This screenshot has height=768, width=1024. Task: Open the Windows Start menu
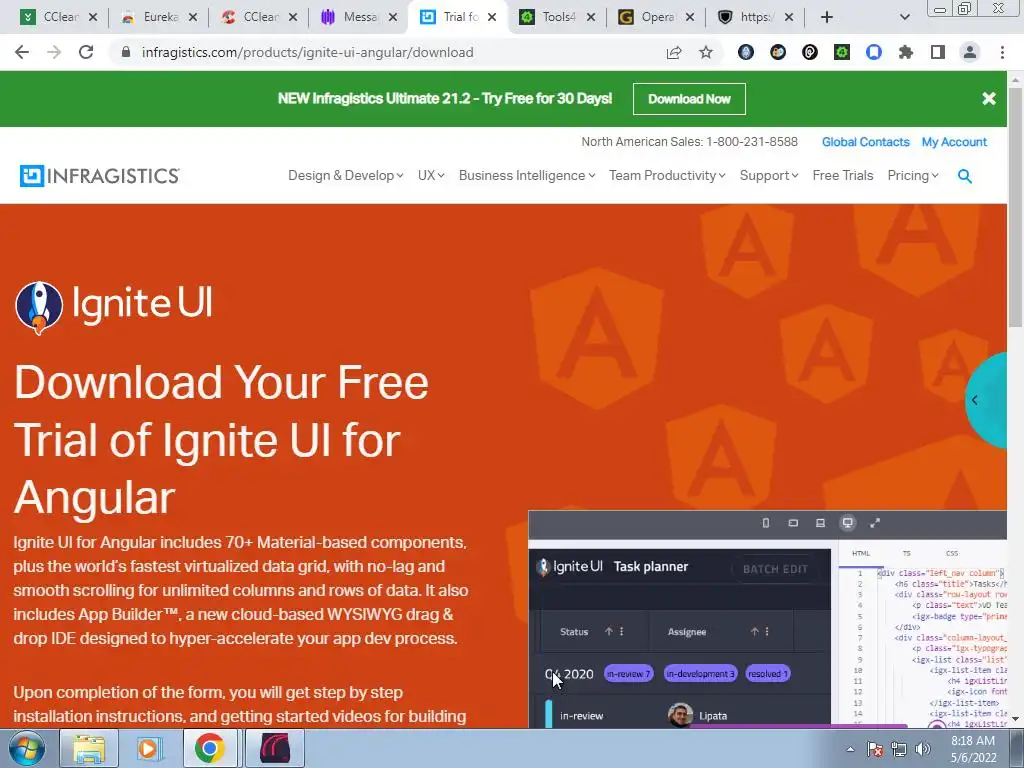(25, 748)
